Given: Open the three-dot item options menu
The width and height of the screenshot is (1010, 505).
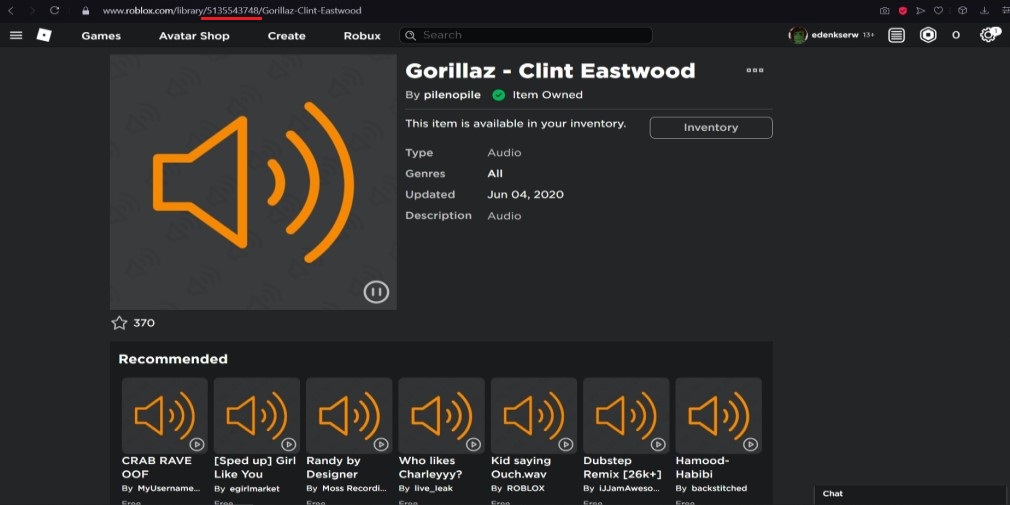Looking at the screenshot, I should pos(755,71).
